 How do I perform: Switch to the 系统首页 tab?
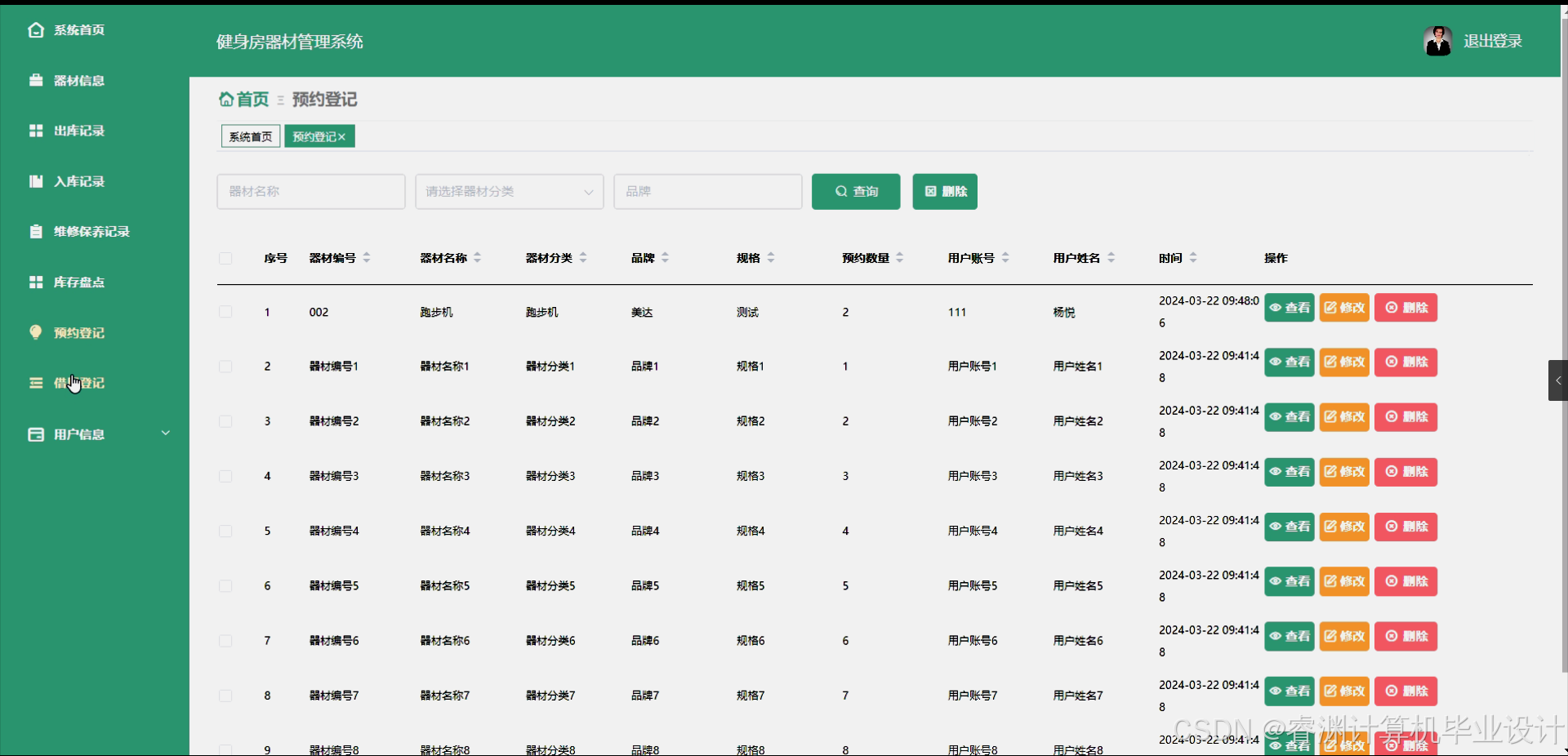249,136
